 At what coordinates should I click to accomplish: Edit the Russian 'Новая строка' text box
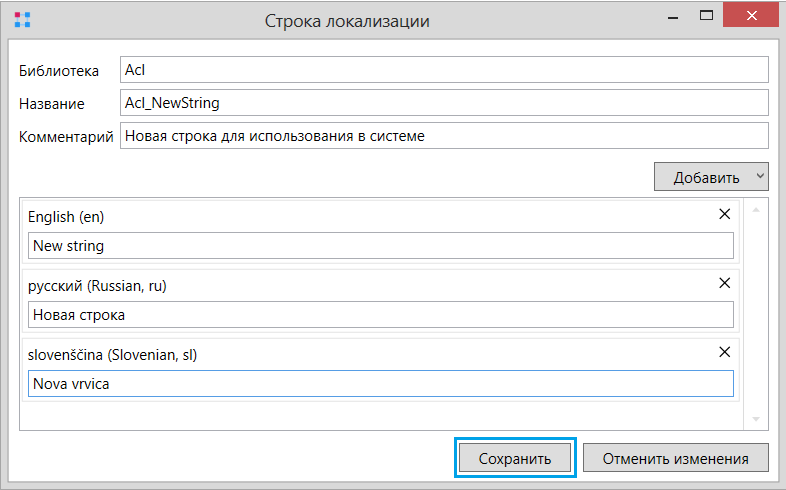click(380, 315)
